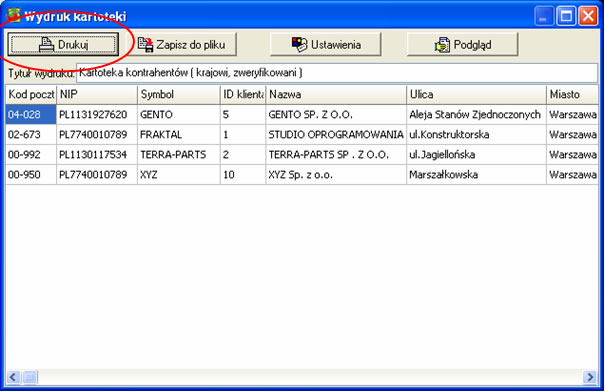Click the ID klienta cell in FRAKTAL row
This screenshot has width=605, height=392.
point(243,135)
